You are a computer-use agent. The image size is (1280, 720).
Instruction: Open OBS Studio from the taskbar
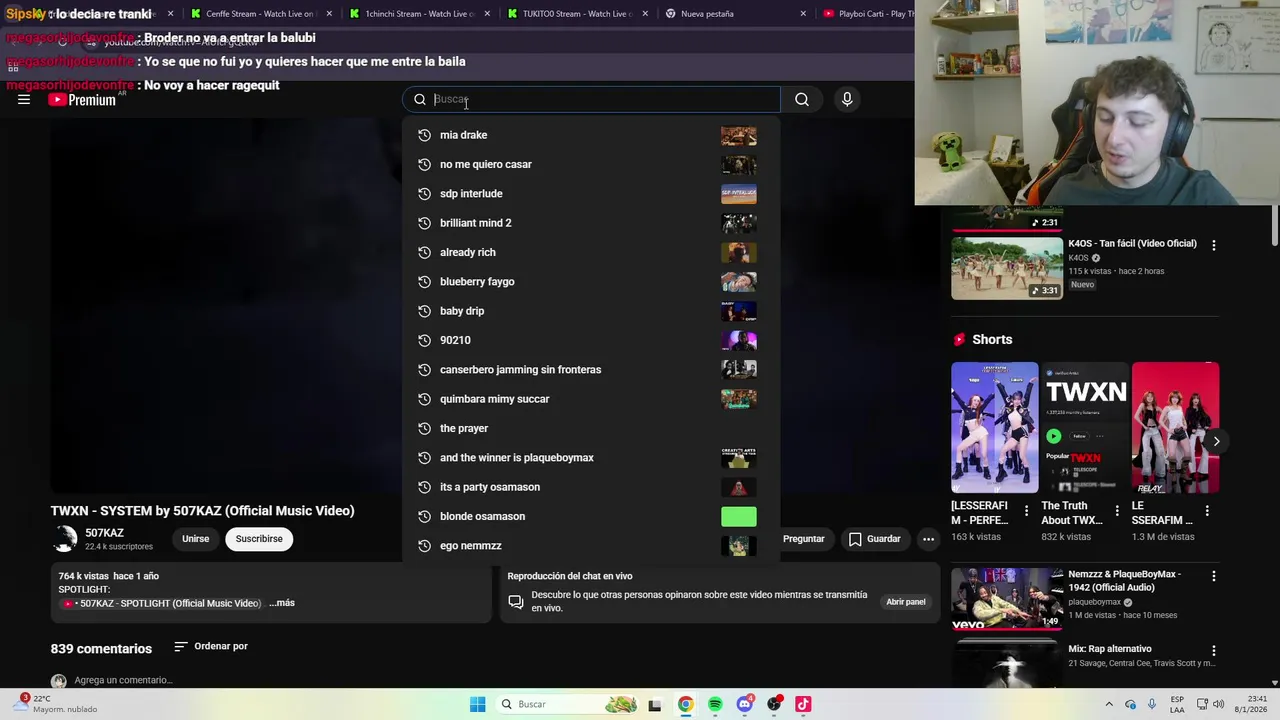click(774, 704)
